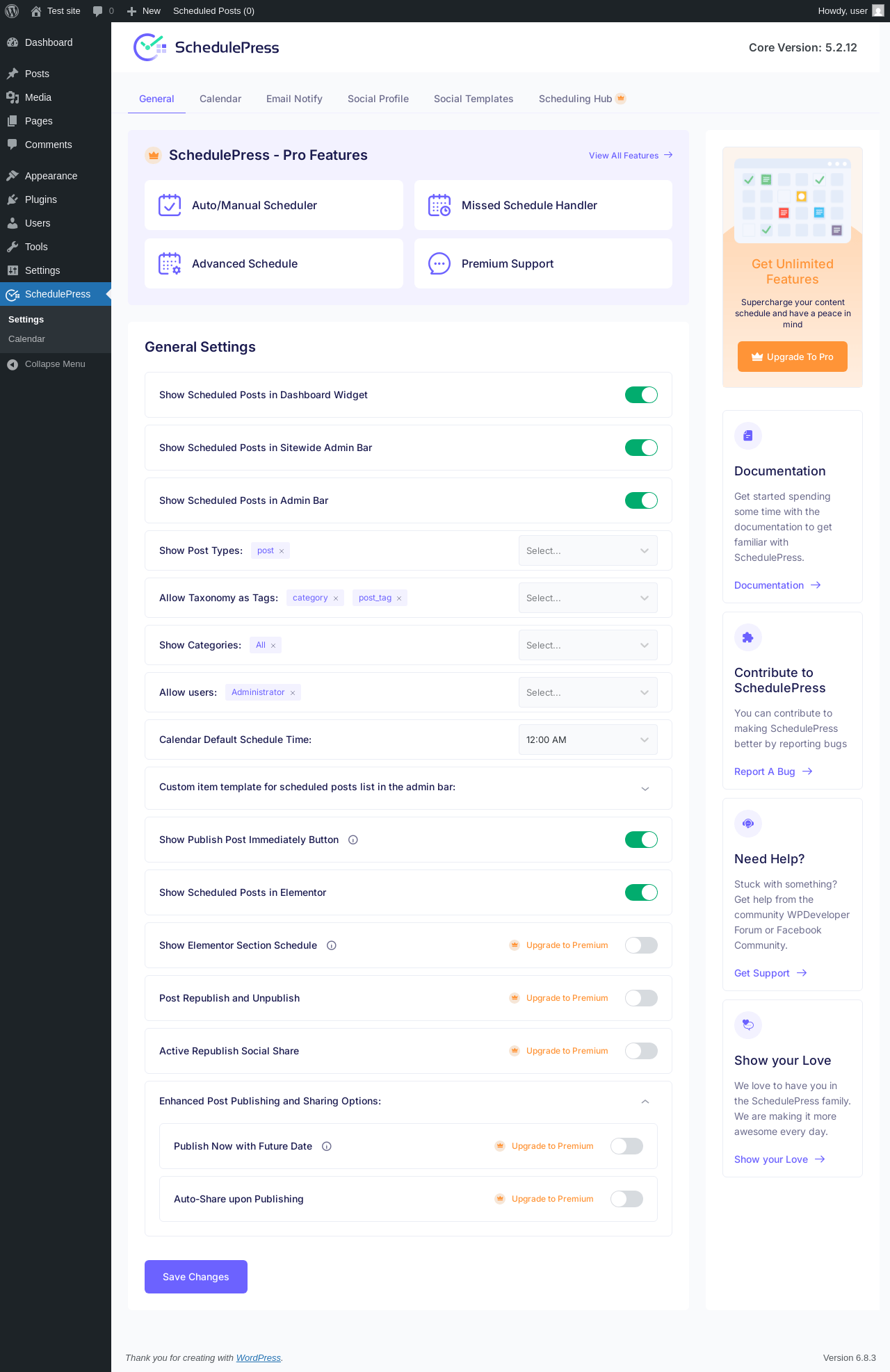Open the Allow users select dropdown
This screenshot has width=890, height=1372.
(588, 692)
